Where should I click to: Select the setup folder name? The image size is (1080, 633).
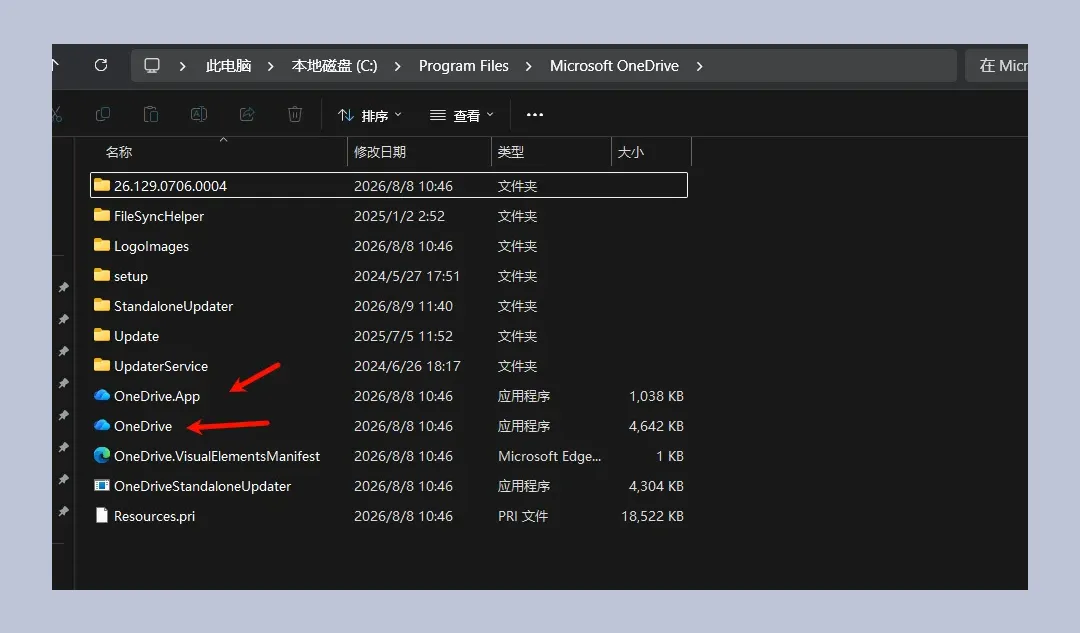(x=131, y=276)
